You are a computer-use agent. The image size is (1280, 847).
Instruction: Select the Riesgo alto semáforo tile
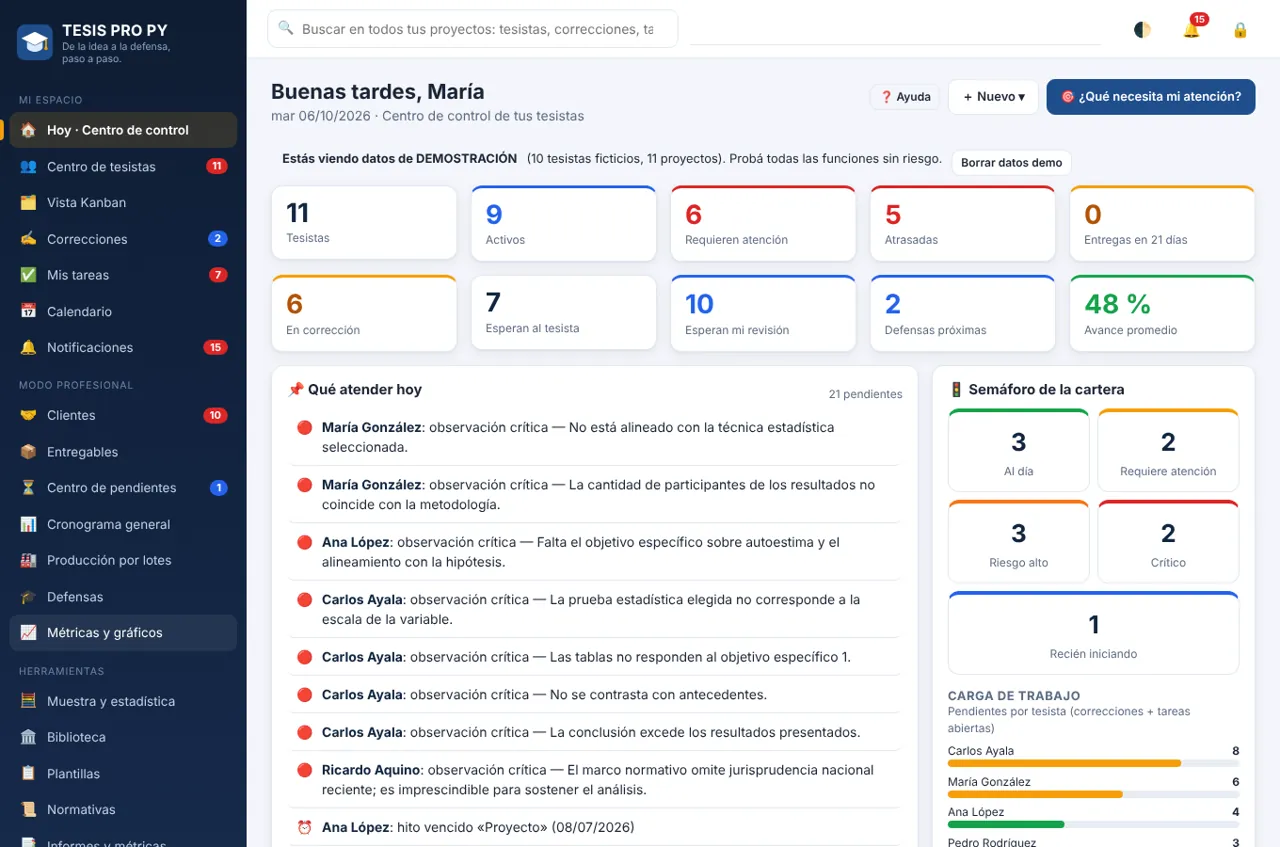point(1018,541)
